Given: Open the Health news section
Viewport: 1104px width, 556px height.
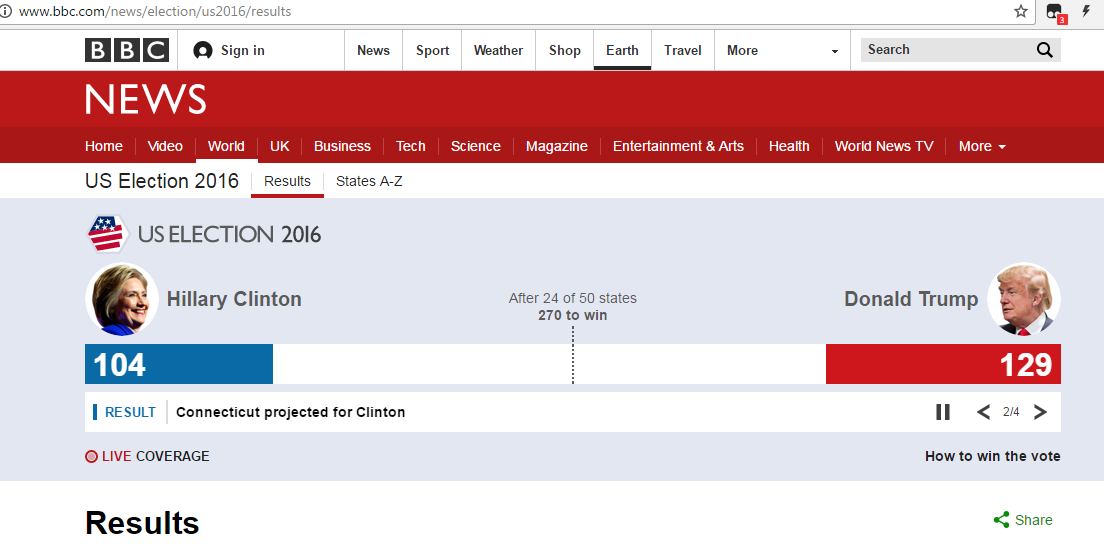Looking at the screenshot, I should pos(789,146).
